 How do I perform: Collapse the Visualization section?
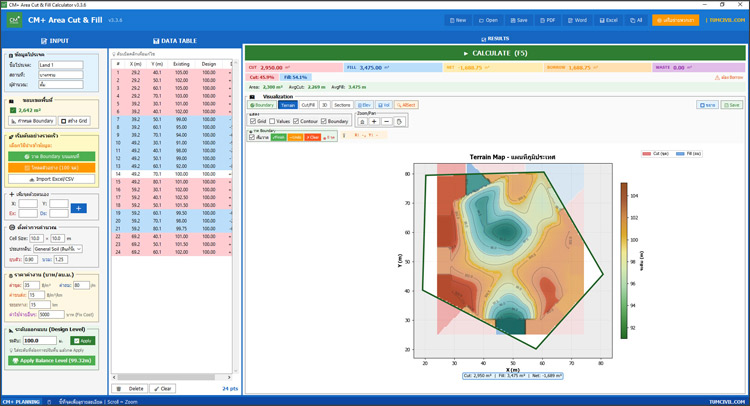coord(252,97)
